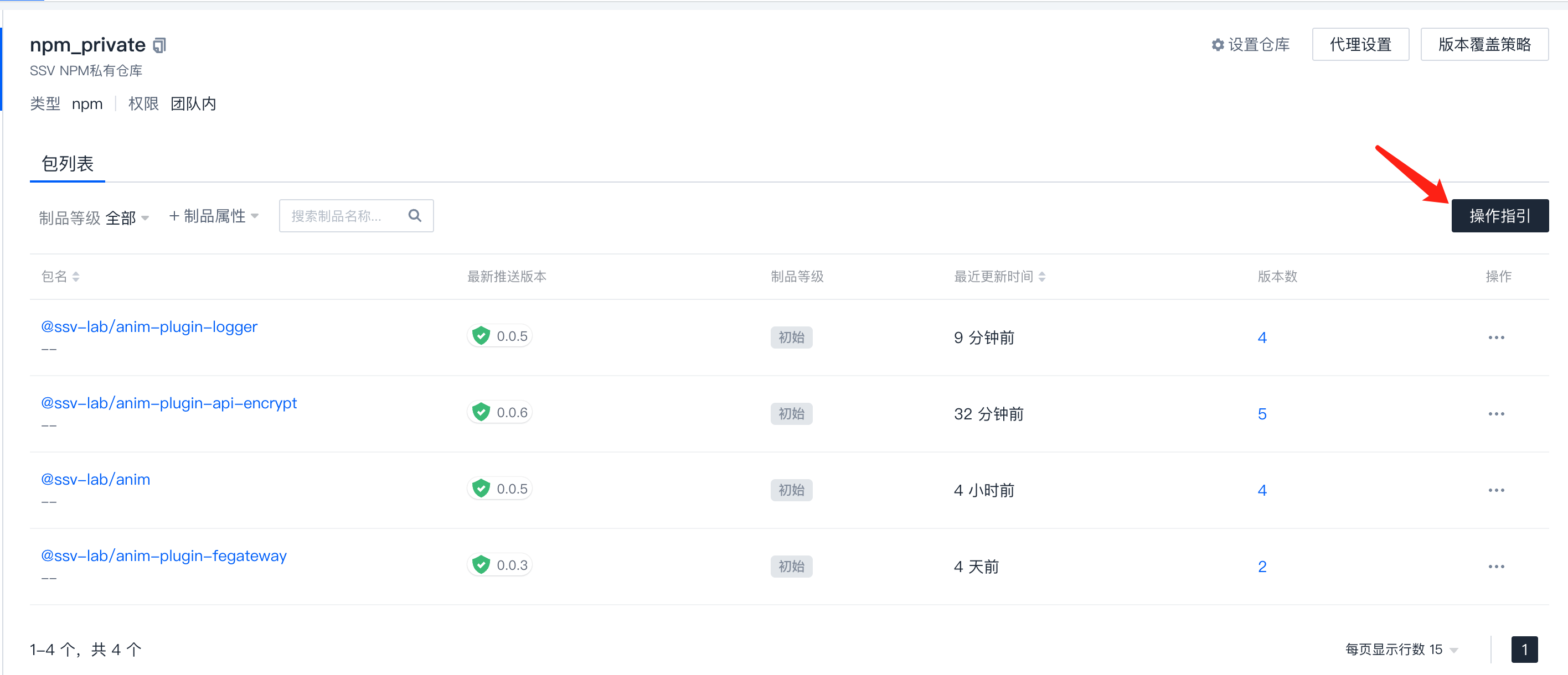Image resolution: width=1568 pixels, height=675 pixels.
Task: Click the search magnifier icon
Action: pos(415,216)
